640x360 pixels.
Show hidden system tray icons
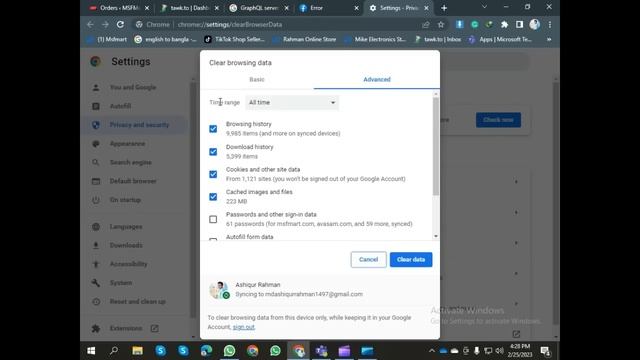(431, 351)
